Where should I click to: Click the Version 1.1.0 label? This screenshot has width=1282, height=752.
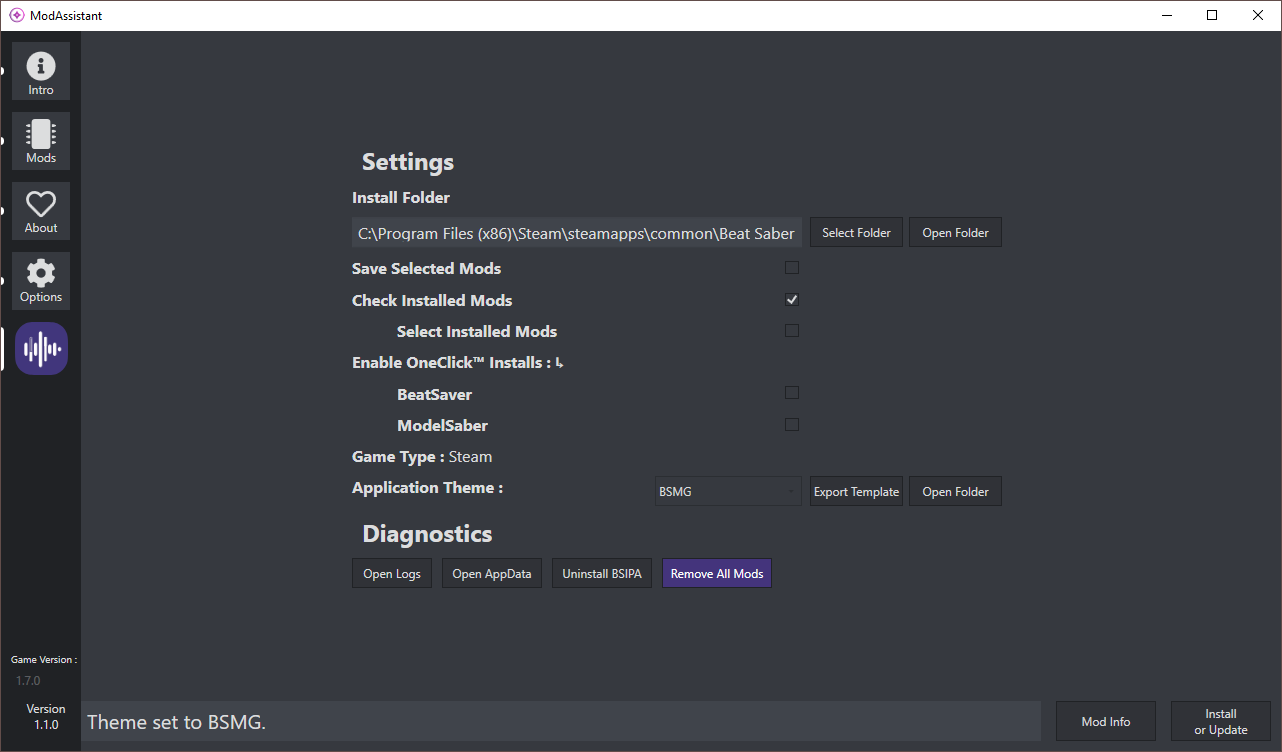(46, 716)
